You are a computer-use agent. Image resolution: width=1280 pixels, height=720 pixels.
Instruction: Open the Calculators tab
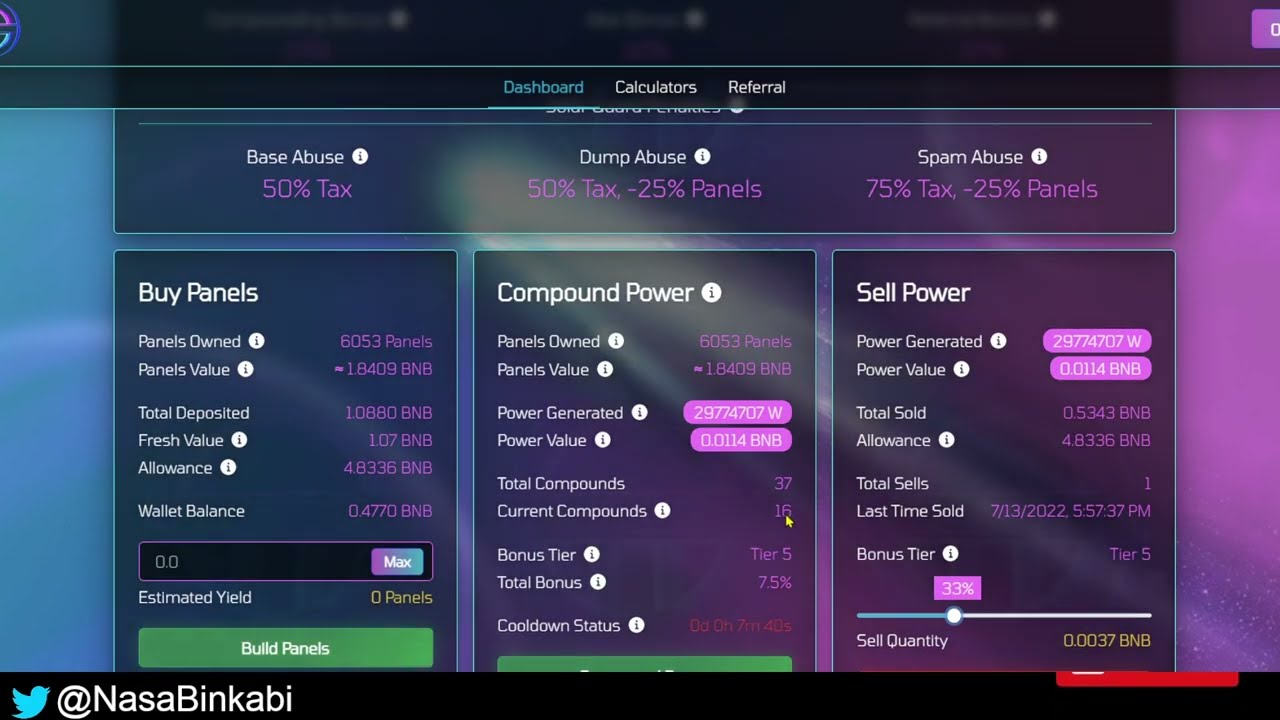pos(656,87)
